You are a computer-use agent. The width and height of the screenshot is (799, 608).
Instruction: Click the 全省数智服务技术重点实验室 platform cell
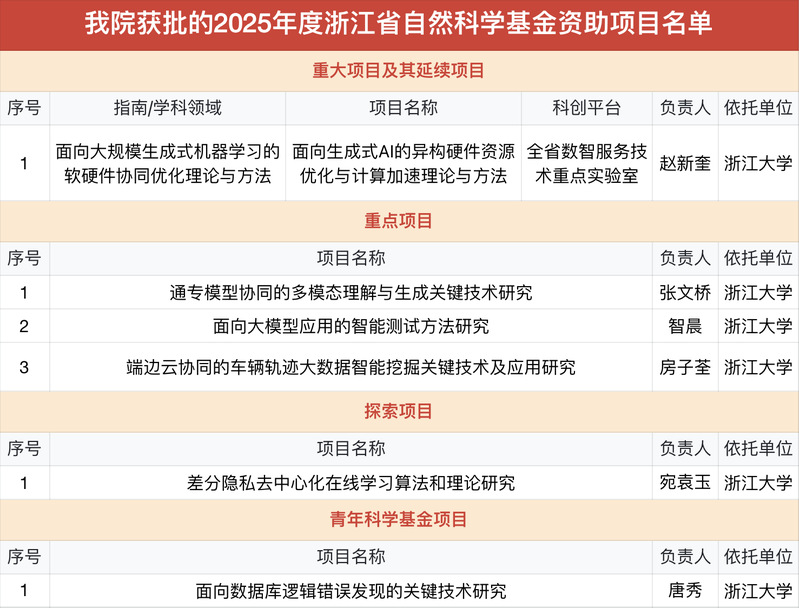pos(586,163)
